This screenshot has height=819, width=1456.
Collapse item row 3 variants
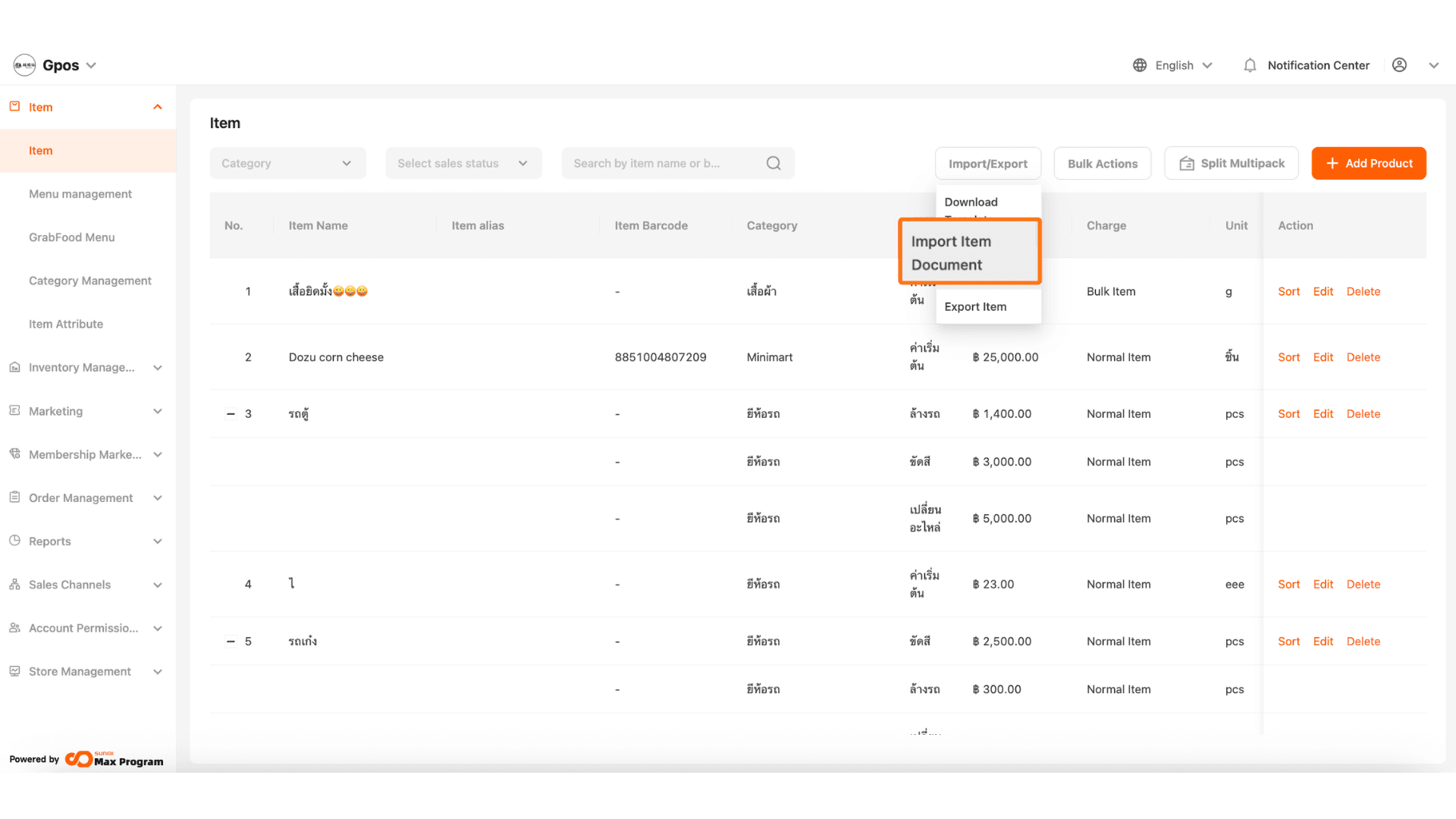pos(231,414)
